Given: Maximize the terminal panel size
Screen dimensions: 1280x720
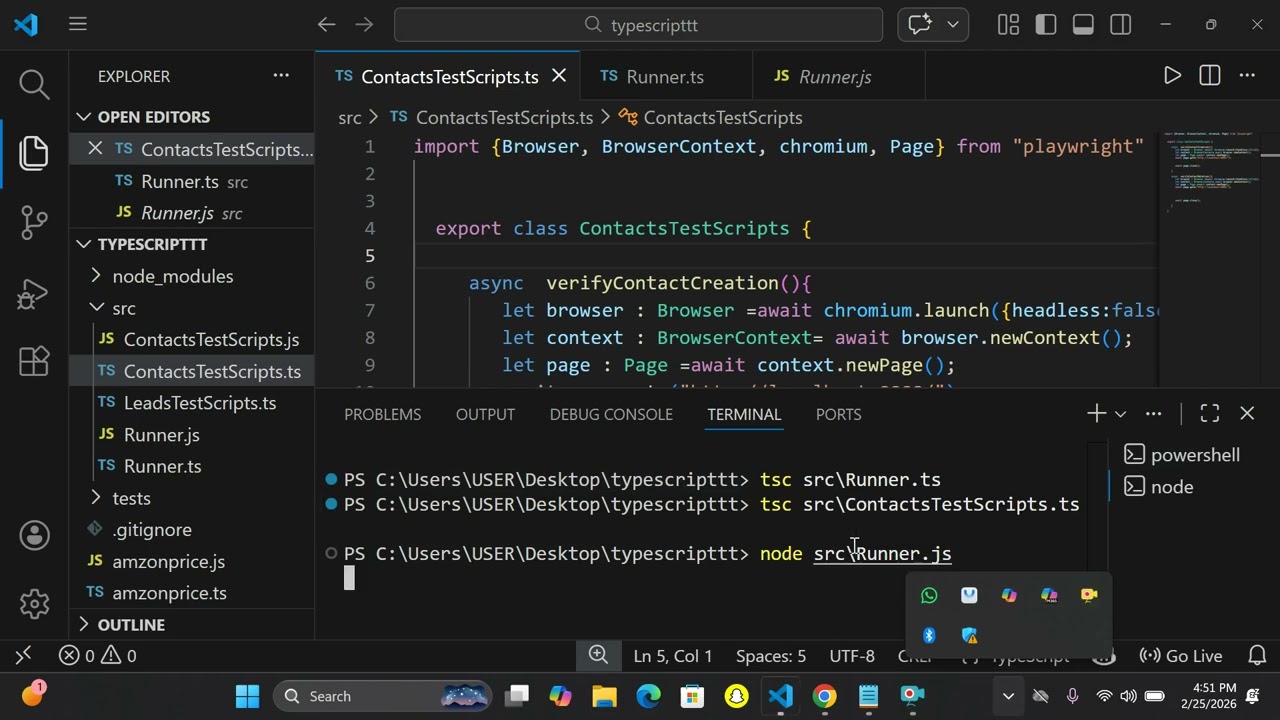Looking at the screenshot, I should tap(1209, 414).
